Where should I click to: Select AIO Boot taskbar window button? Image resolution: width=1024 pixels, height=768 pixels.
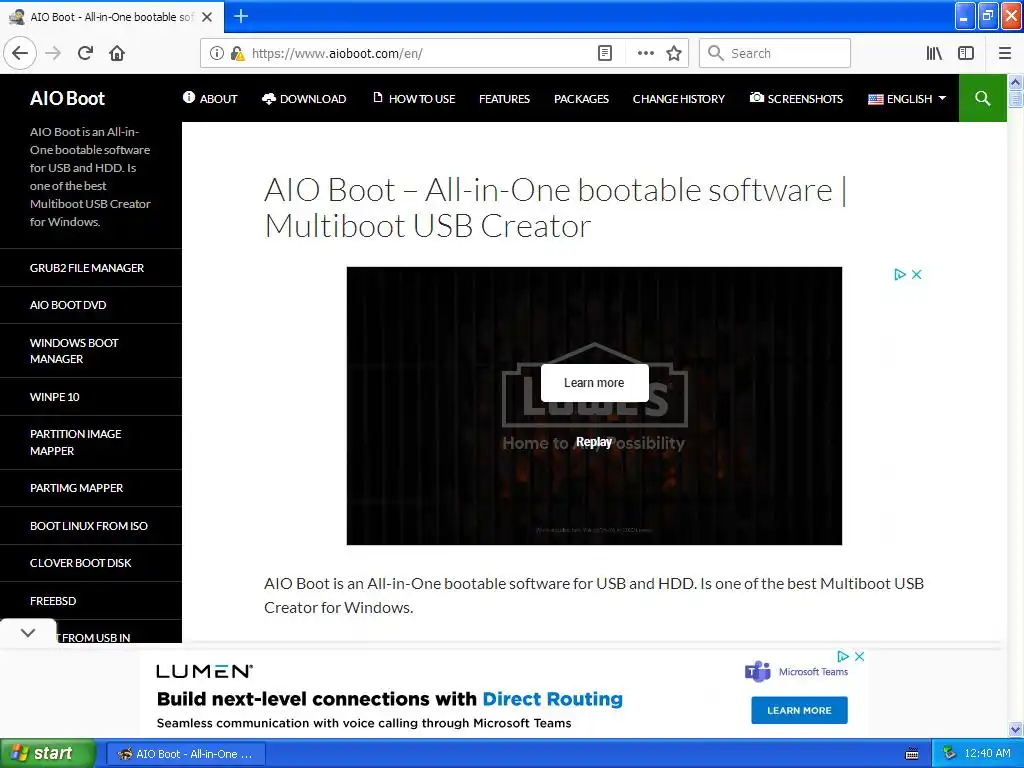pyautogui.click(x=185, y=754)
